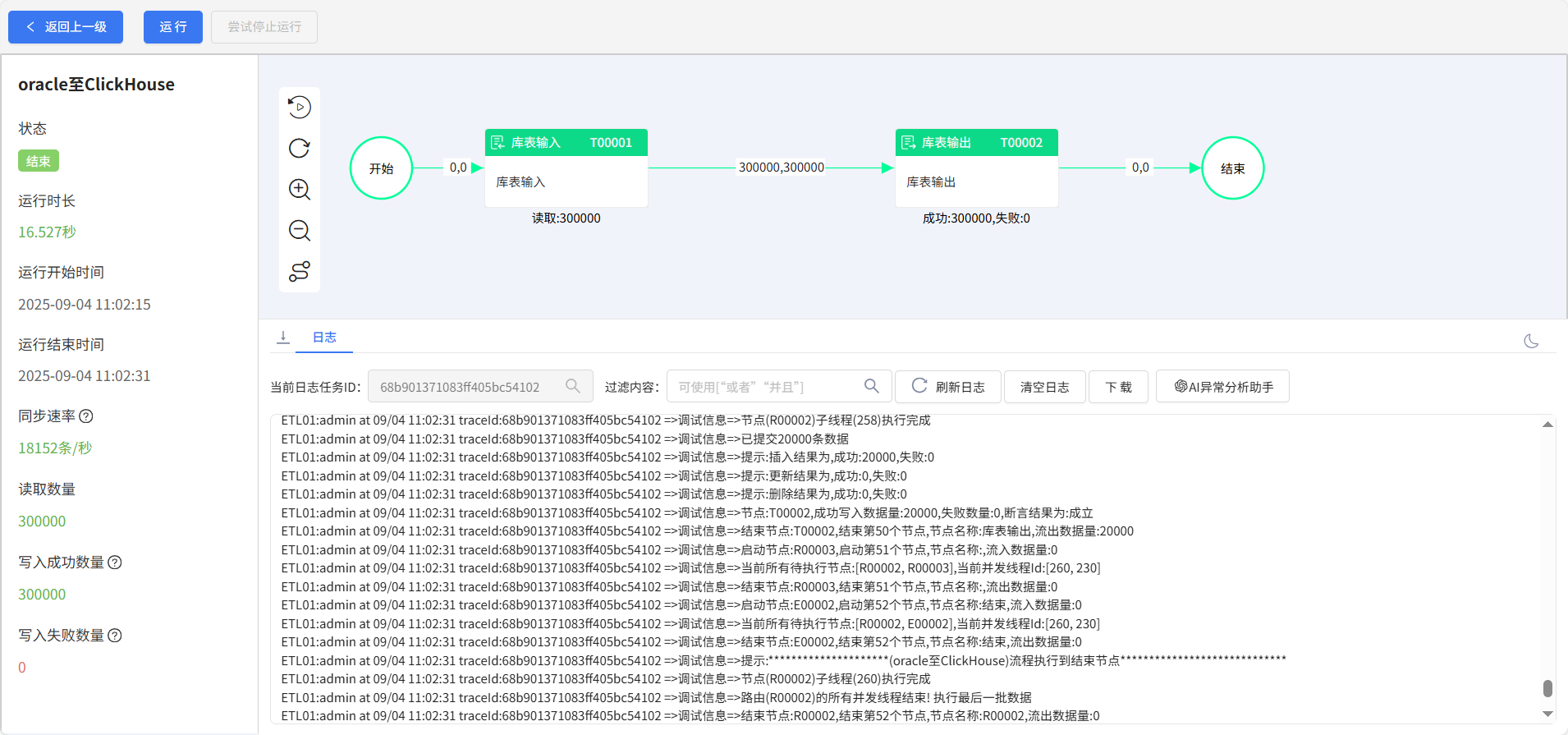Click the 库表输入 node header icon
The image size is (1568, 735).
click(497, 143)
